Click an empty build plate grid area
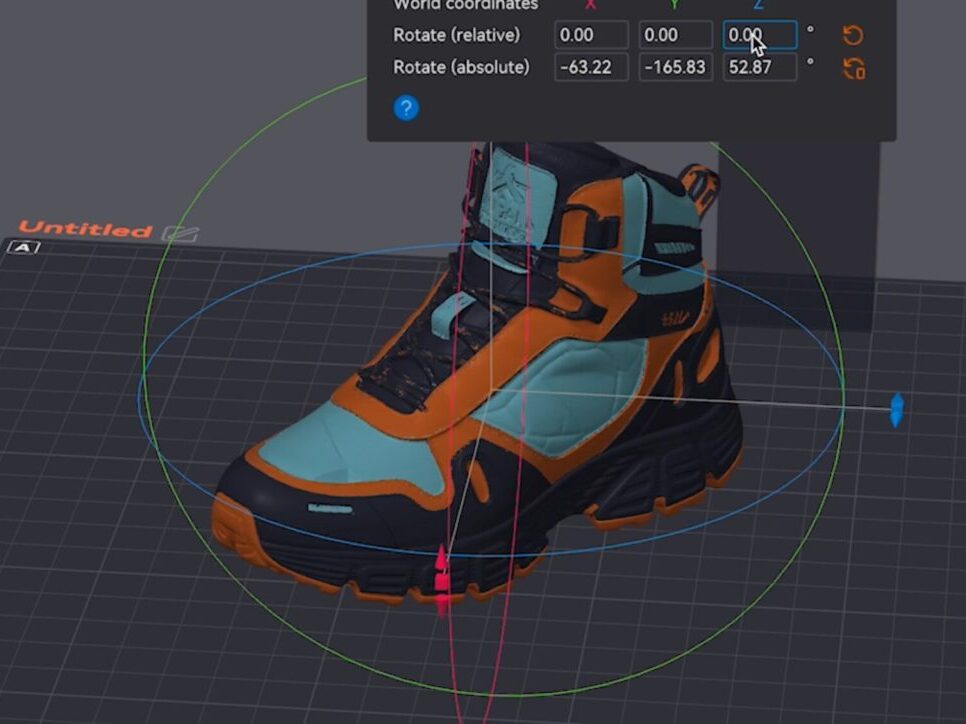 [120, 620]
